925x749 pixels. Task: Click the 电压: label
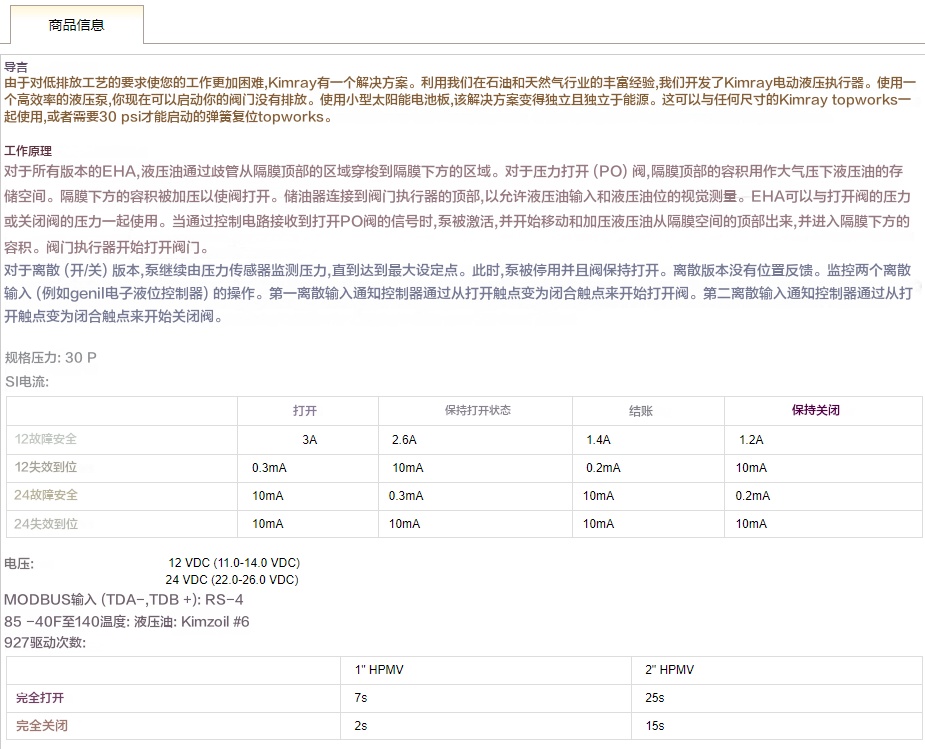click(19, 564)
